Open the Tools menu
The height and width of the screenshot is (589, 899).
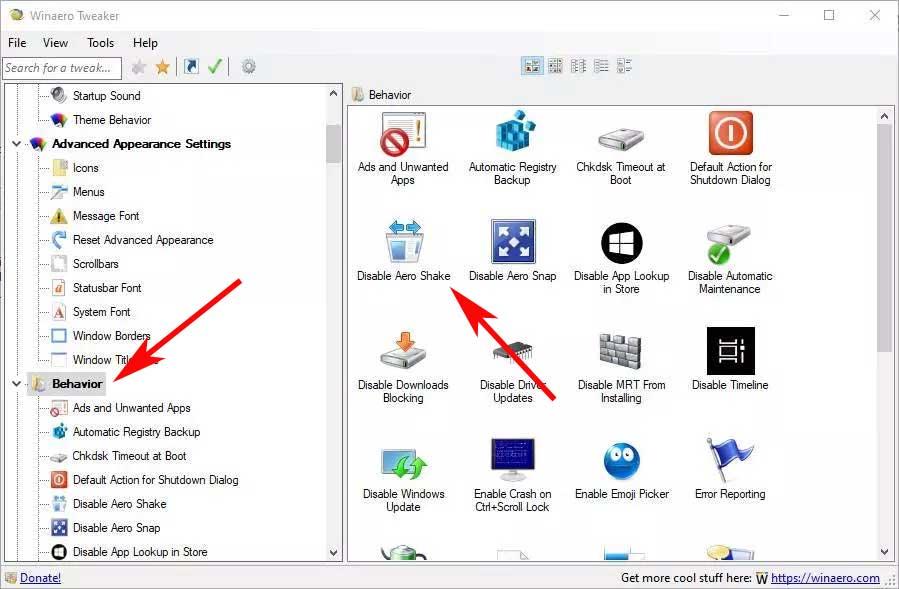tap(100, 43)
